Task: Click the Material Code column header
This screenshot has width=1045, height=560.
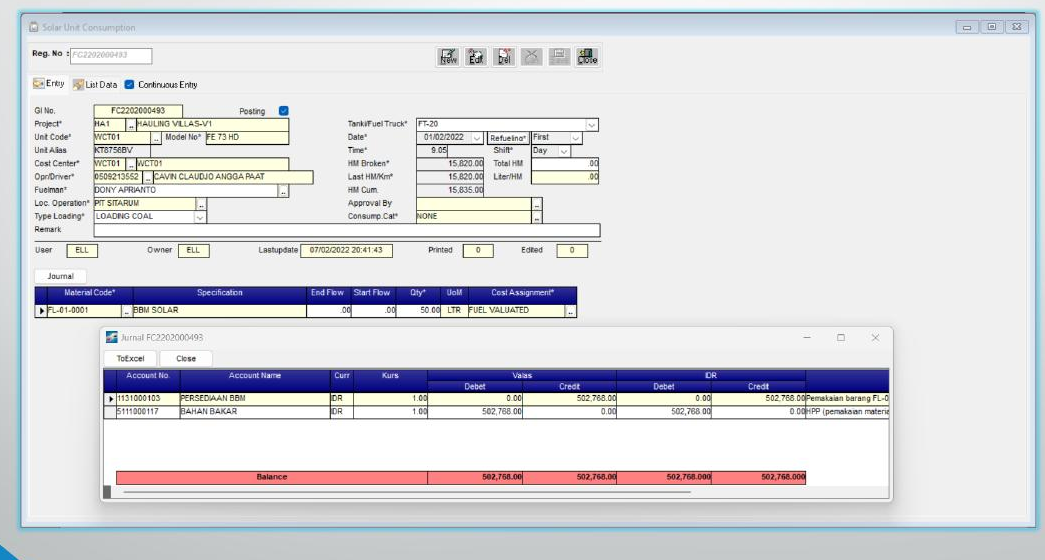Action: click(89, 293)
